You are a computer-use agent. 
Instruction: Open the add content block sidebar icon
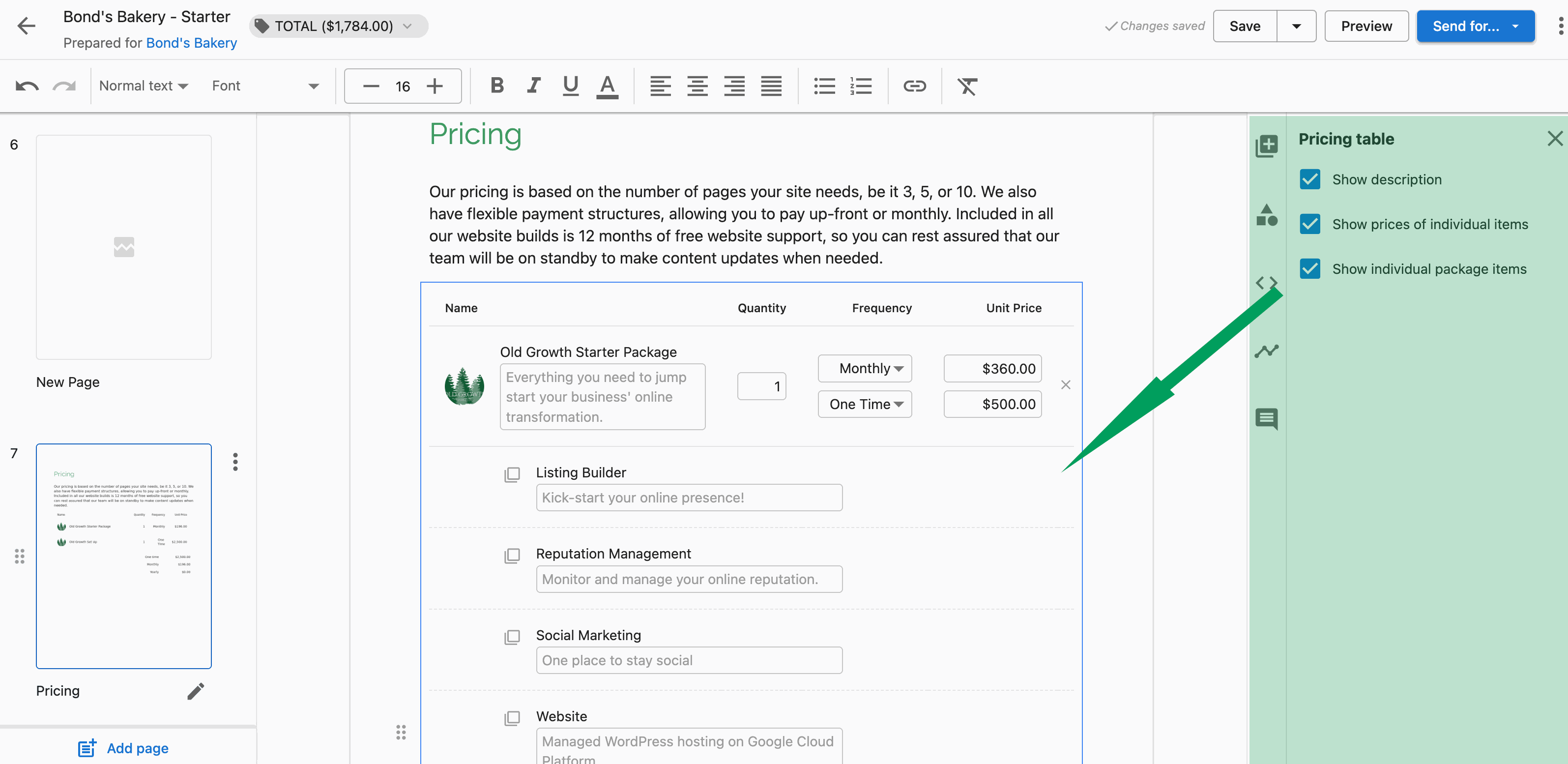click(1267, 146)
